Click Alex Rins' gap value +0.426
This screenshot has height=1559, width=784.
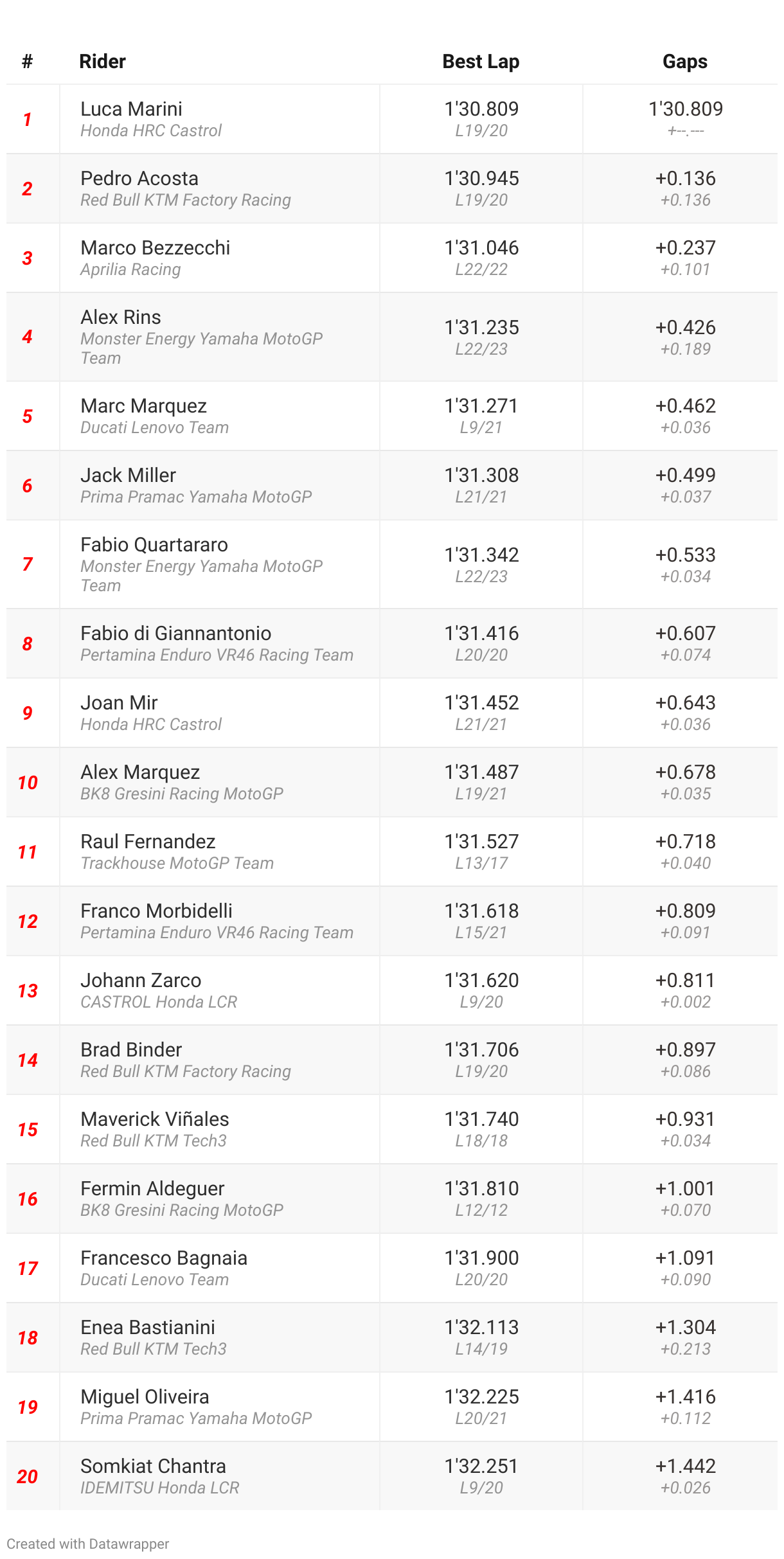pyautogui.click(x=685, y=328)
